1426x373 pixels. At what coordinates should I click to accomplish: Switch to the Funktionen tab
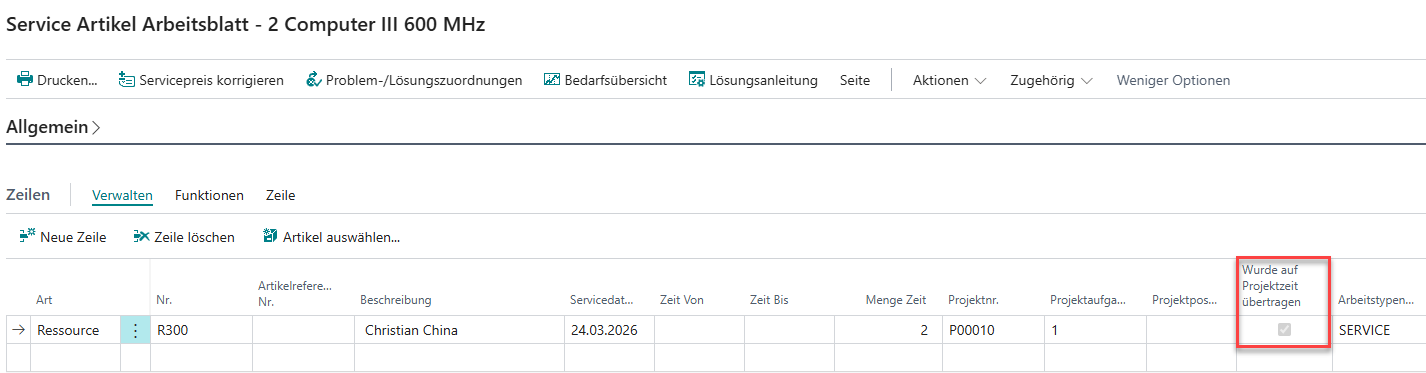pyautogui.click(x=209, y=195)
